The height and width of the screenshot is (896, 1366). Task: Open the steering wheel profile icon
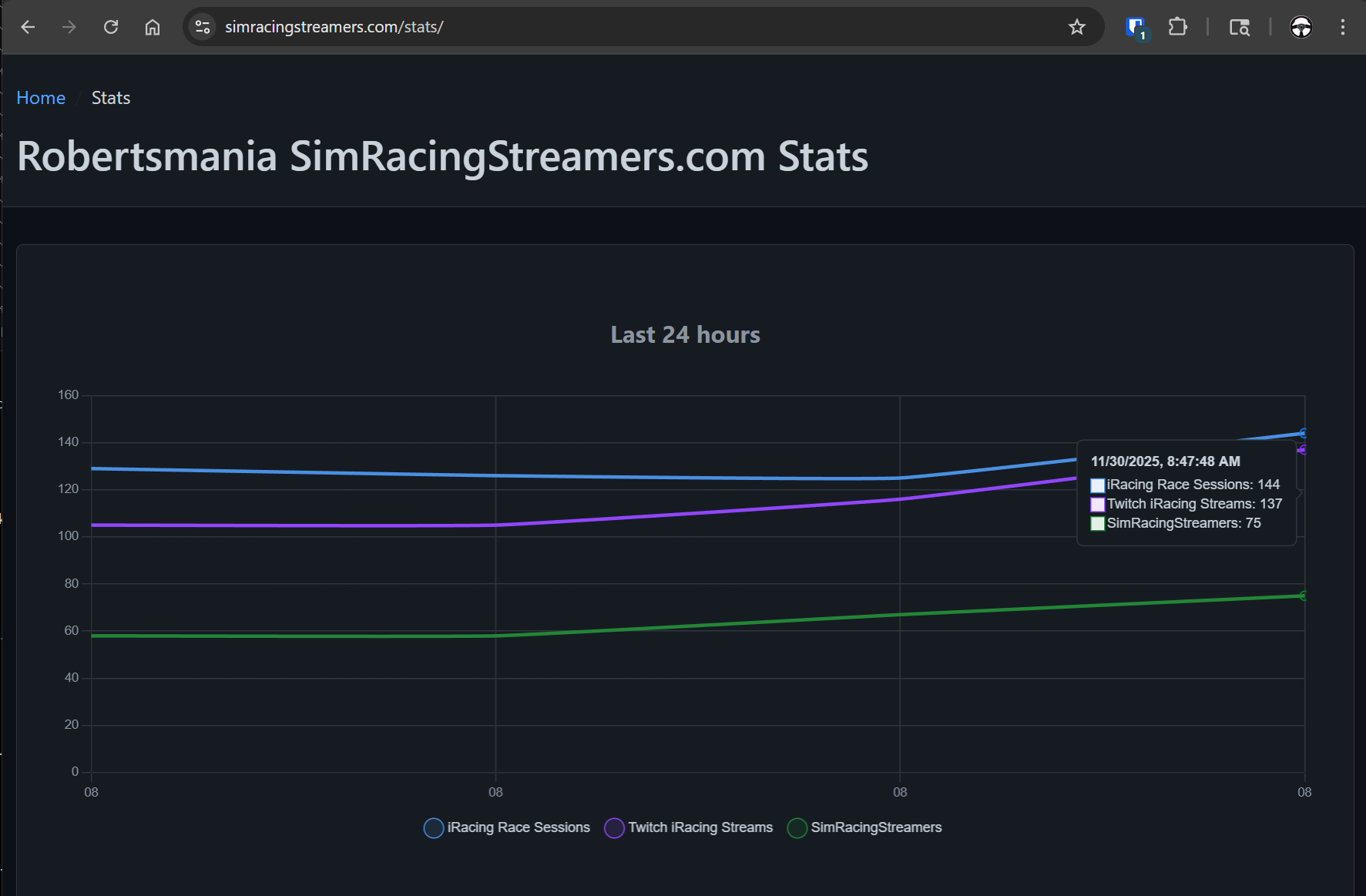[x=1301, y=26]
